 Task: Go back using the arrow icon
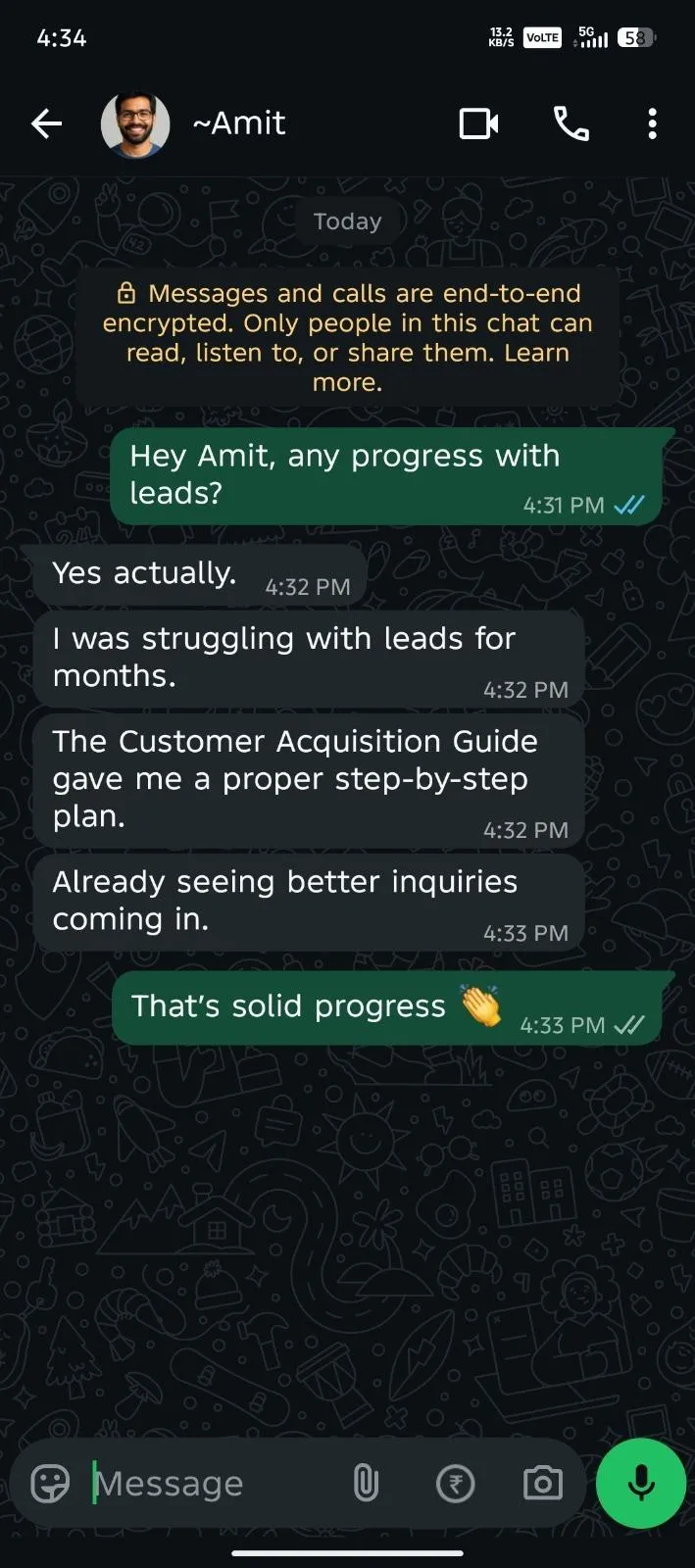point(46,123)
